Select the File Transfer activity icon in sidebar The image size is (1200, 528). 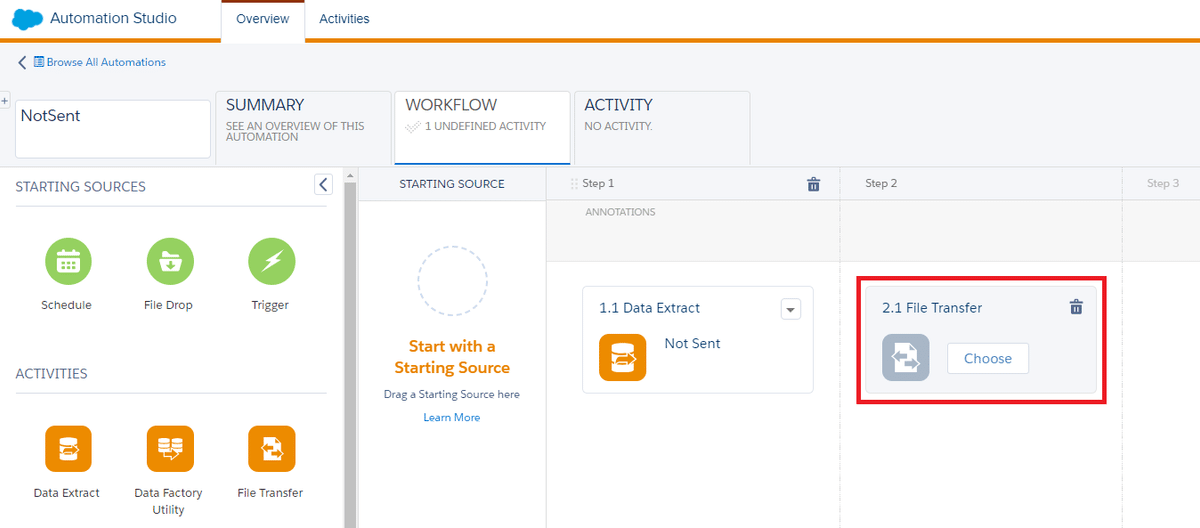[271, 449]
